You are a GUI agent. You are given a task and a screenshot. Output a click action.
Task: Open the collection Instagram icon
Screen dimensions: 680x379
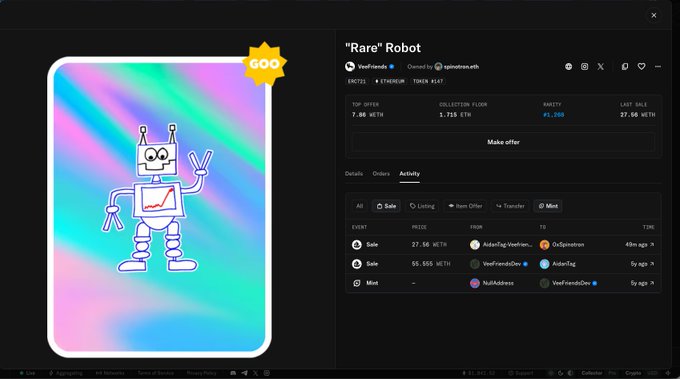tap(585, 67)
